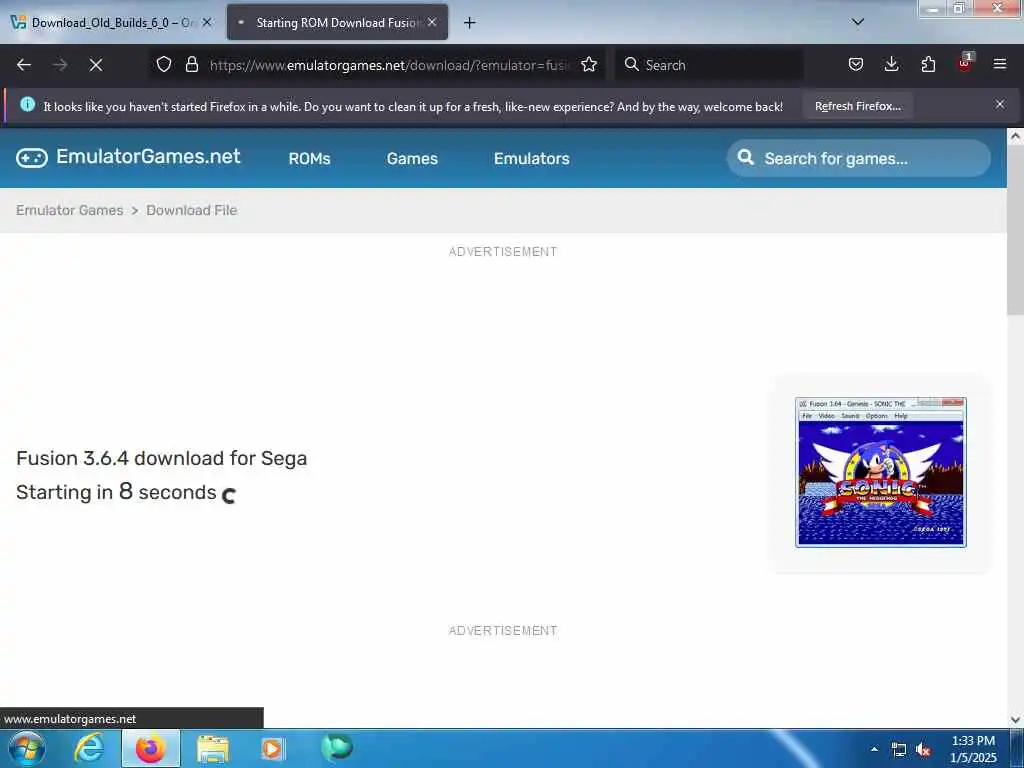
Task: Close the Download_Old_Builds_6_0 tab
Action: click(x=207, y=22)
